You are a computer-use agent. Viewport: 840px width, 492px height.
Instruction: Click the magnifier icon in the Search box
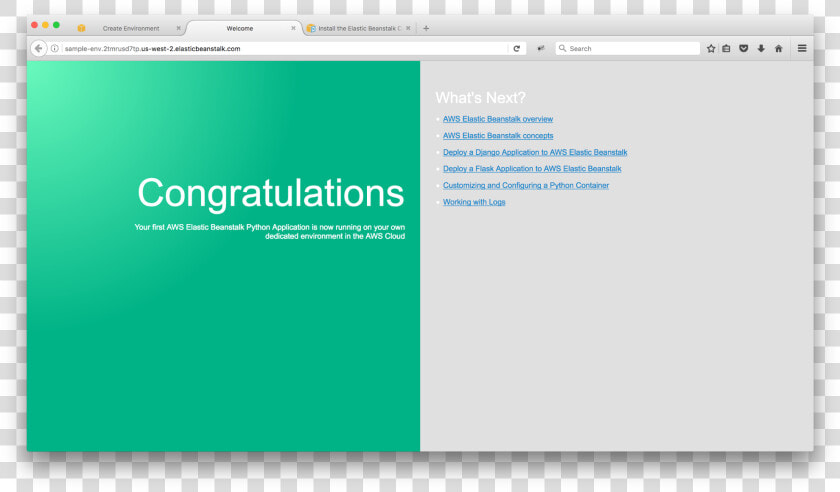pyautogui.click(x=562, y=48)
